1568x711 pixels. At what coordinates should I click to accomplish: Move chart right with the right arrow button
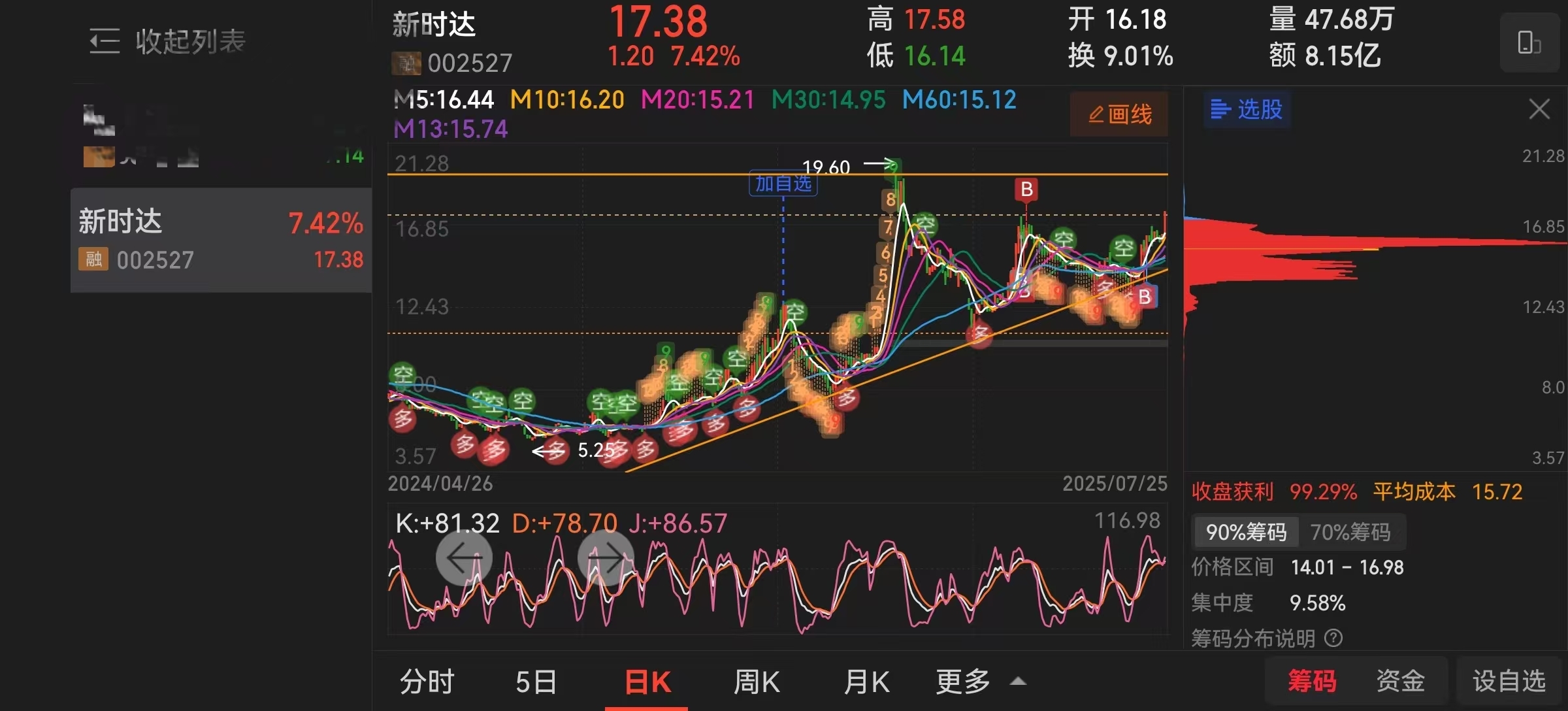pos(606,557)
